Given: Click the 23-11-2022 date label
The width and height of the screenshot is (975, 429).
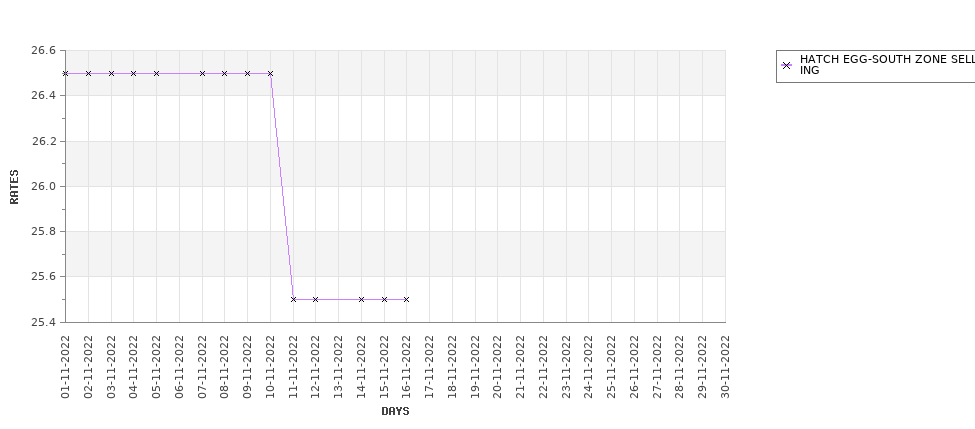Looking at the screenshot, I should coord(566,367).
